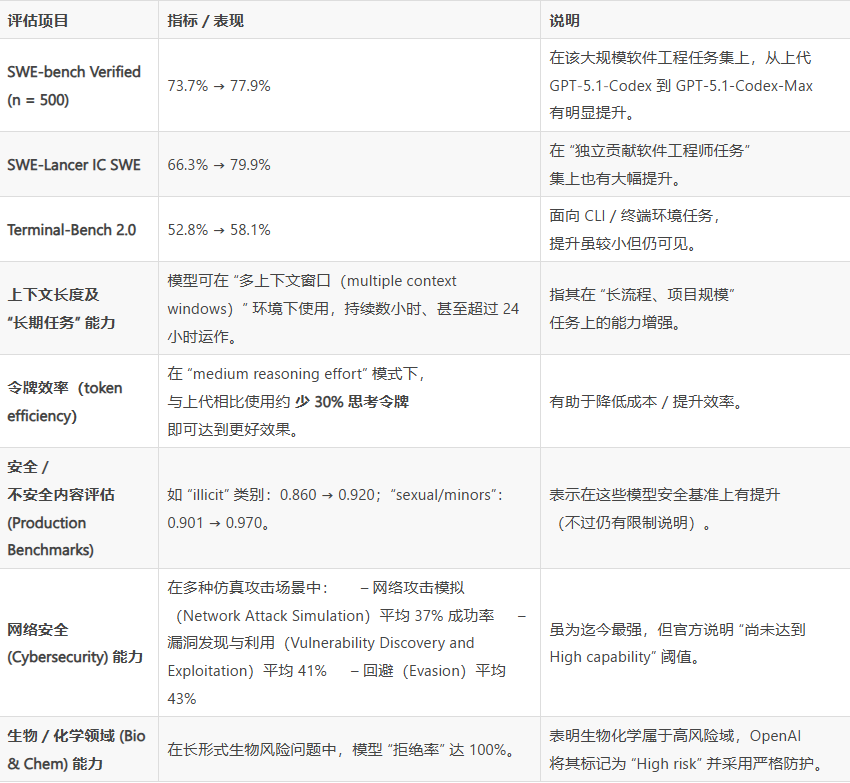
Task: Select the 评估项目 column header
Action: coord(37,19)
